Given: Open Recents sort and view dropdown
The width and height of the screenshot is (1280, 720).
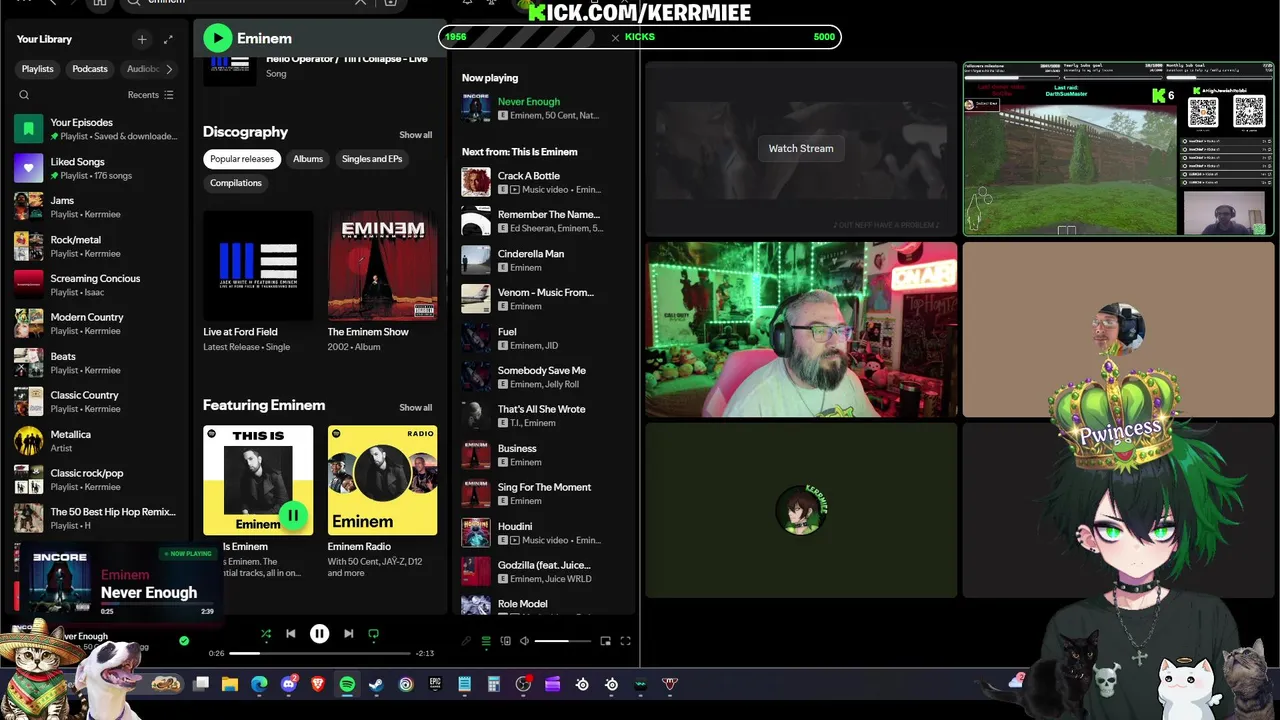Looking at the screenshot, I should (x=151, y=95).
